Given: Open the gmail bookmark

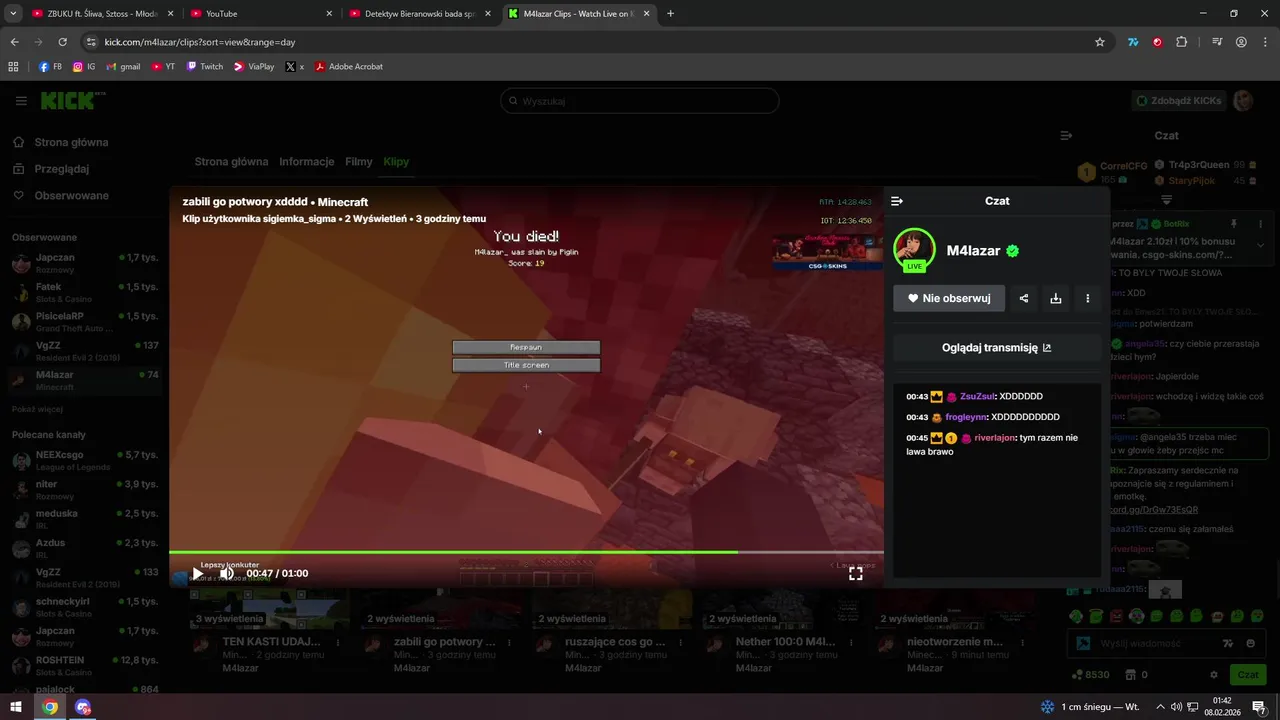Looking at the screenshot, I should tap(123, 67).
